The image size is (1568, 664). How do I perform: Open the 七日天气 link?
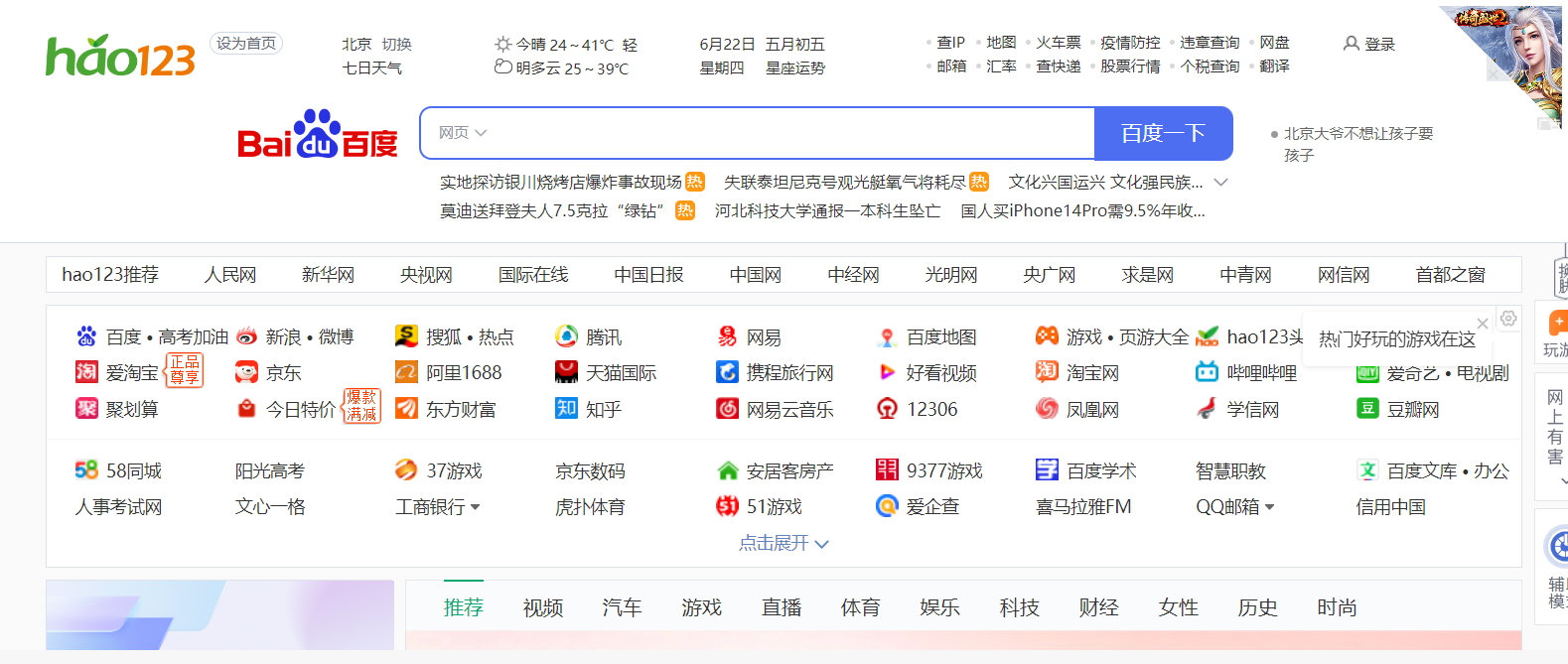point(372,68)
